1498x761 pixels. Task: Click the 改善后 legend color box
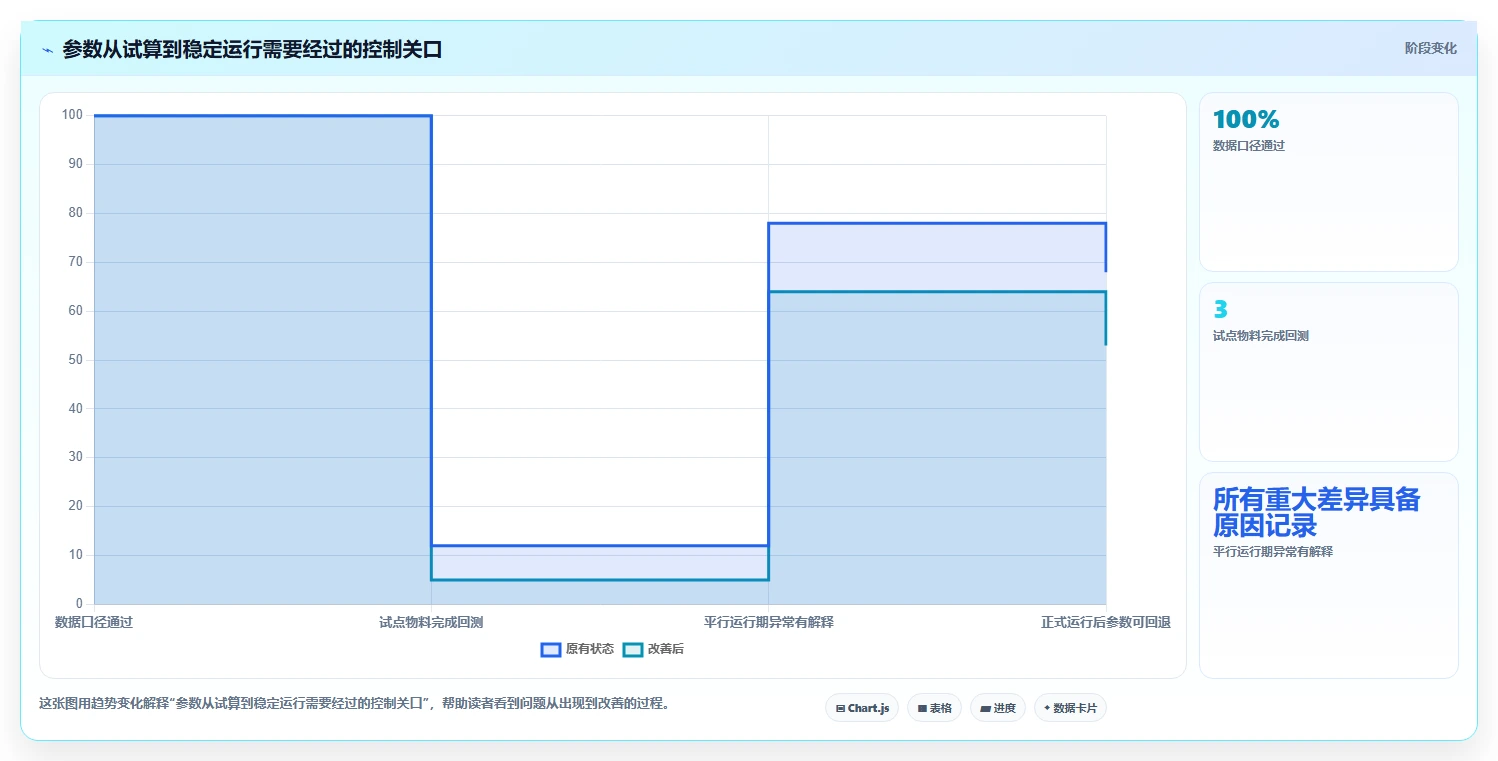tap(632, 649)
